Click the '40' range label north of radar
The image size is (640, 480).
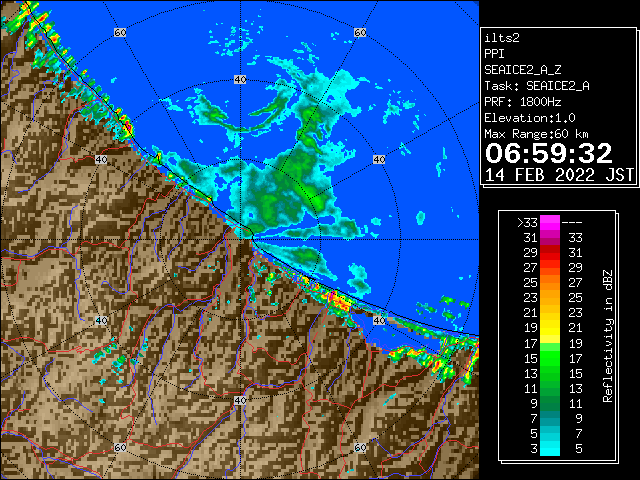240,80
